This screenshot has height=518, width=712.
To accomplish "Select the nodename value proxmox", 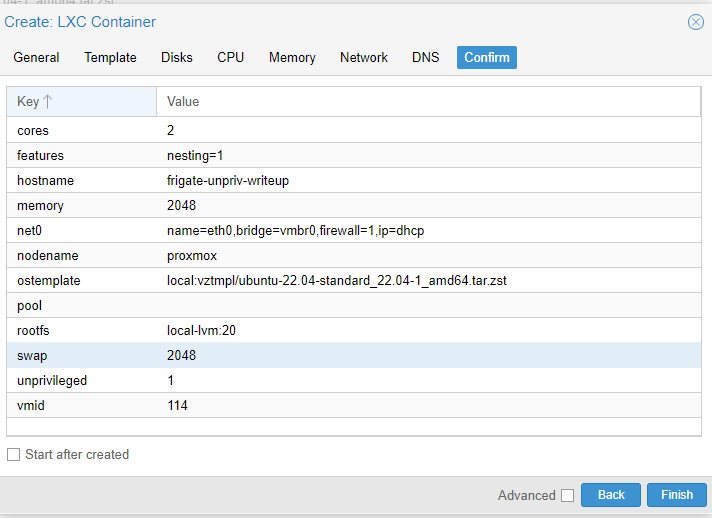I will pyautogui.click(x=192, y=256).
